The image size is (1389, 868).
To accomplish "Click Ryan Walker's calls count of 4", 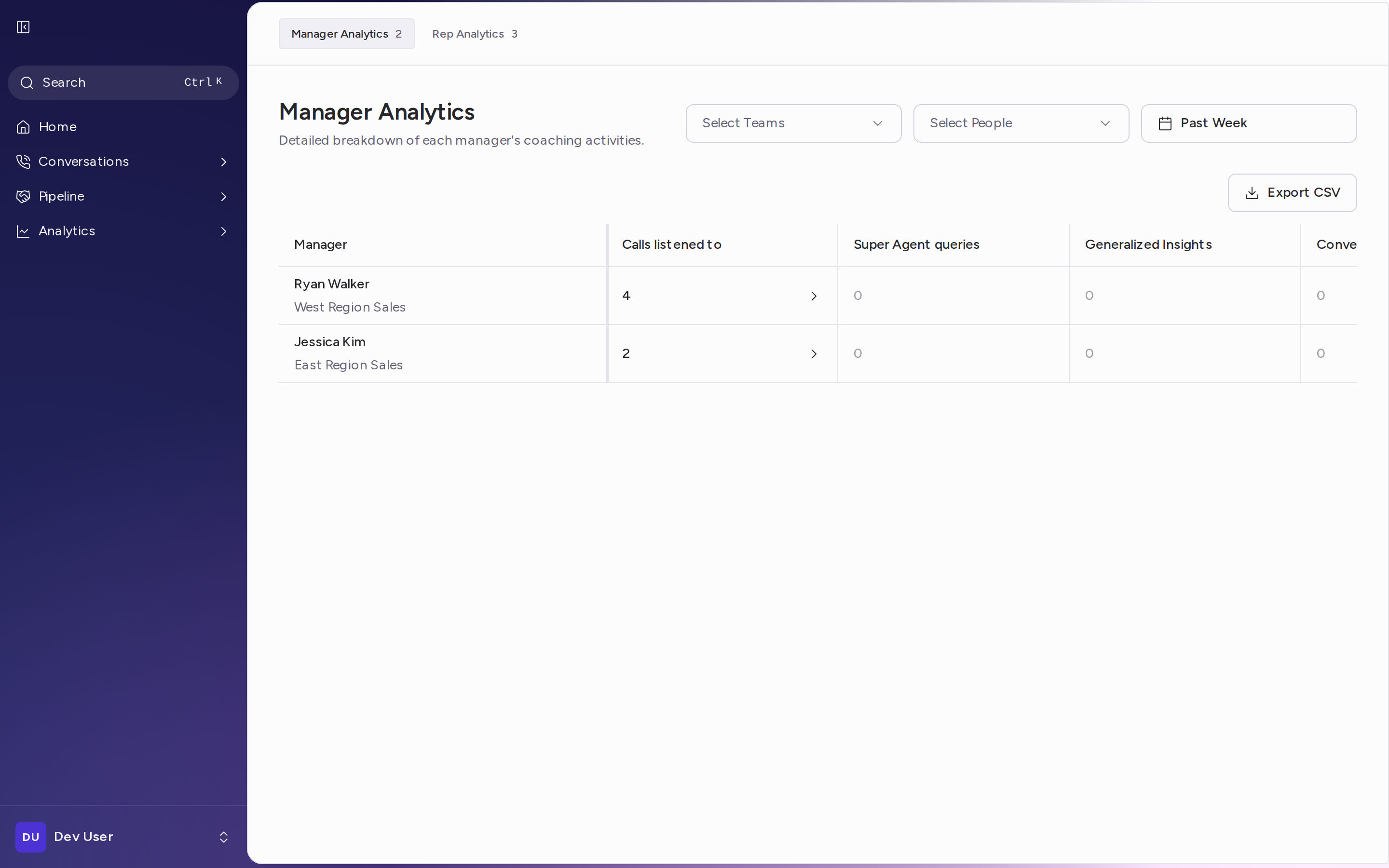I will (626, 296).
